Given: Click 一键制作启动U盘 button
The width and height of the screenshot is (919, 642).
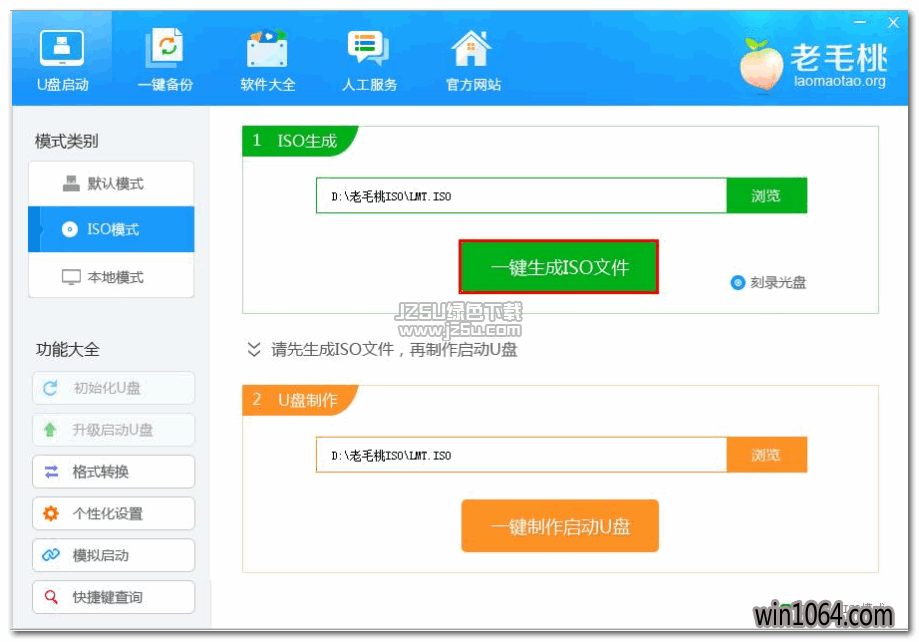Looking at the screenshot, I should (560, 526).
